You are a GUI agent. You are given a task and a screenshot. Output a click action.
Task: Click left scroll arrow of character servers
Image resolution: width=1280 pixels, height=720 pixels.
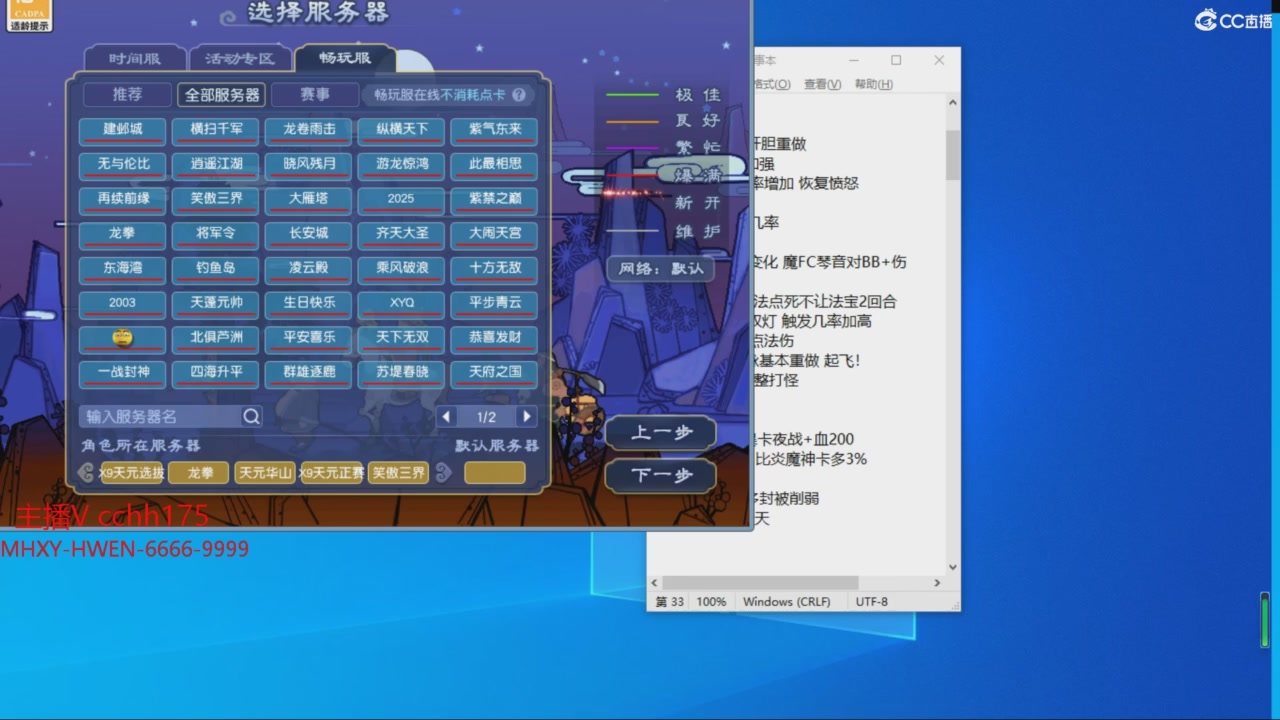[x=86, y=472]
